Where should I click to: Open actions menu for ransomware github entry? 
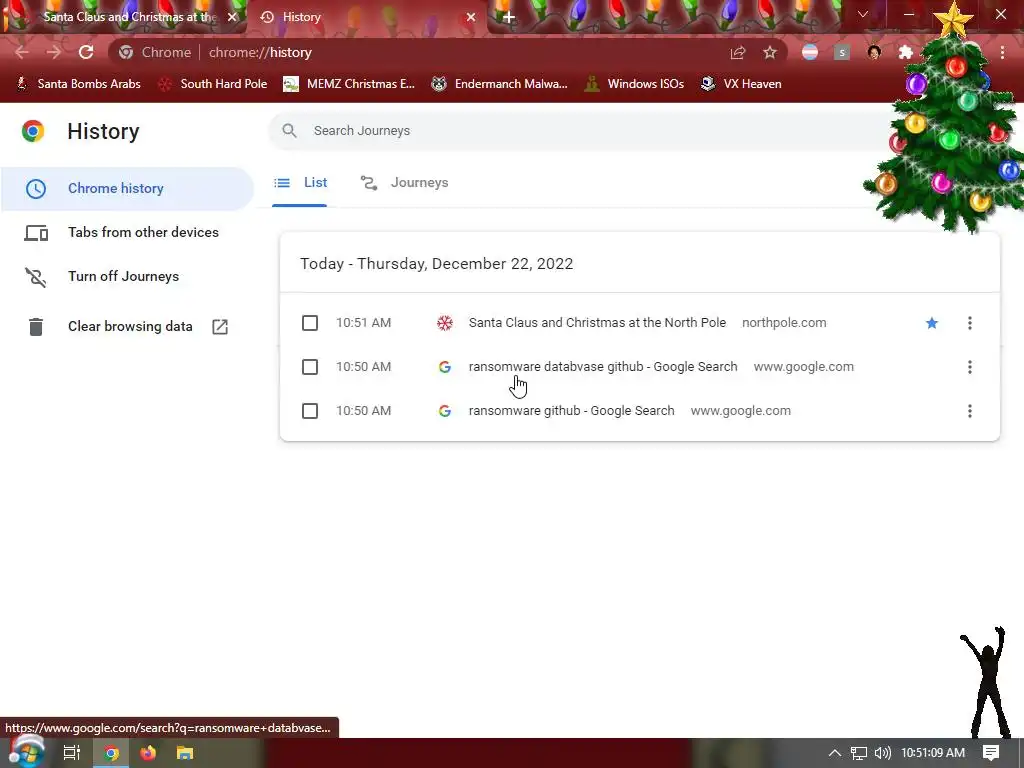coord(970,411)
